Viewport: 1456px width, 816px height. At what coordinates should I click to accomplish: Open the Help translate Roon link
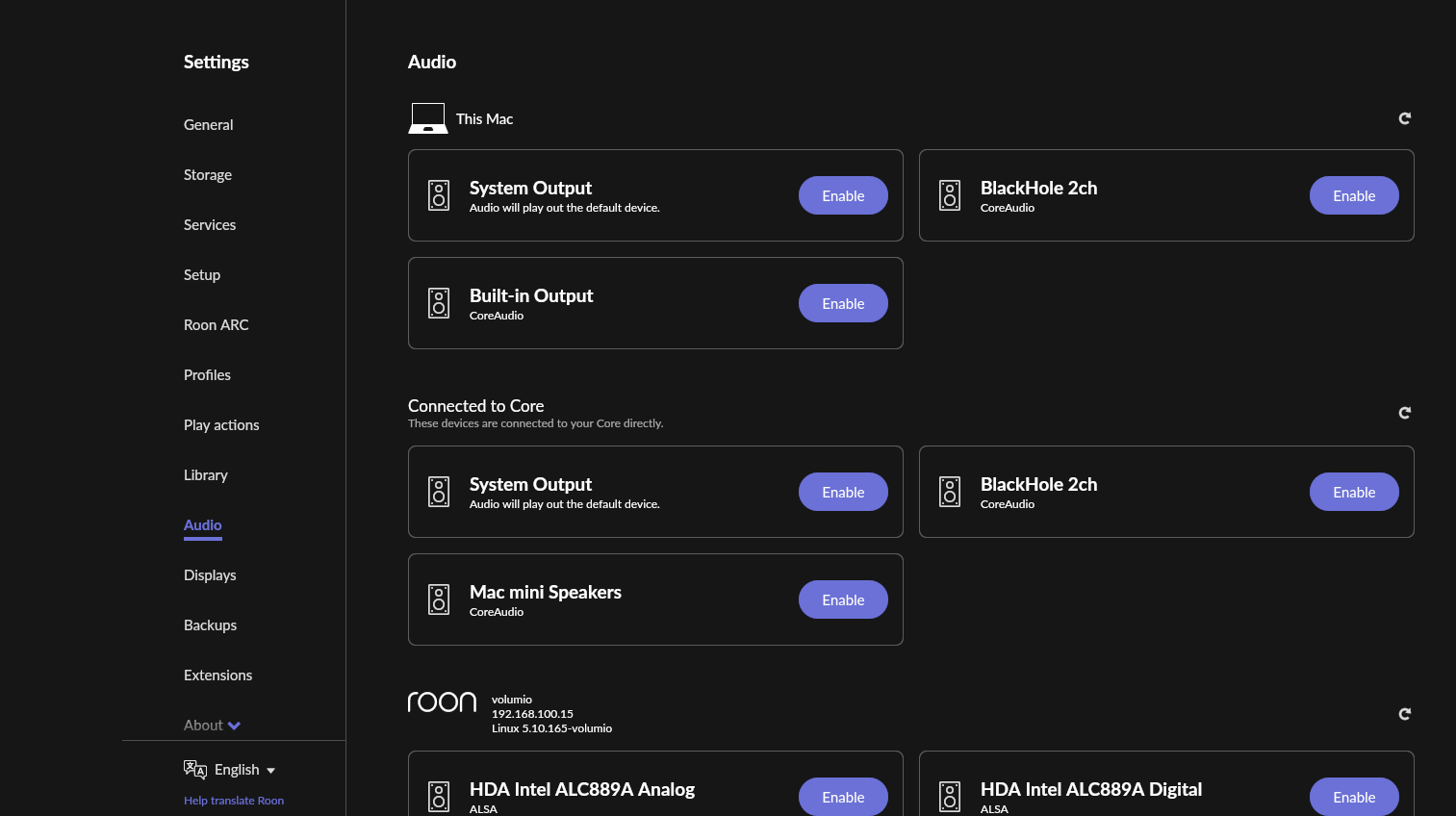pos(234,801)
